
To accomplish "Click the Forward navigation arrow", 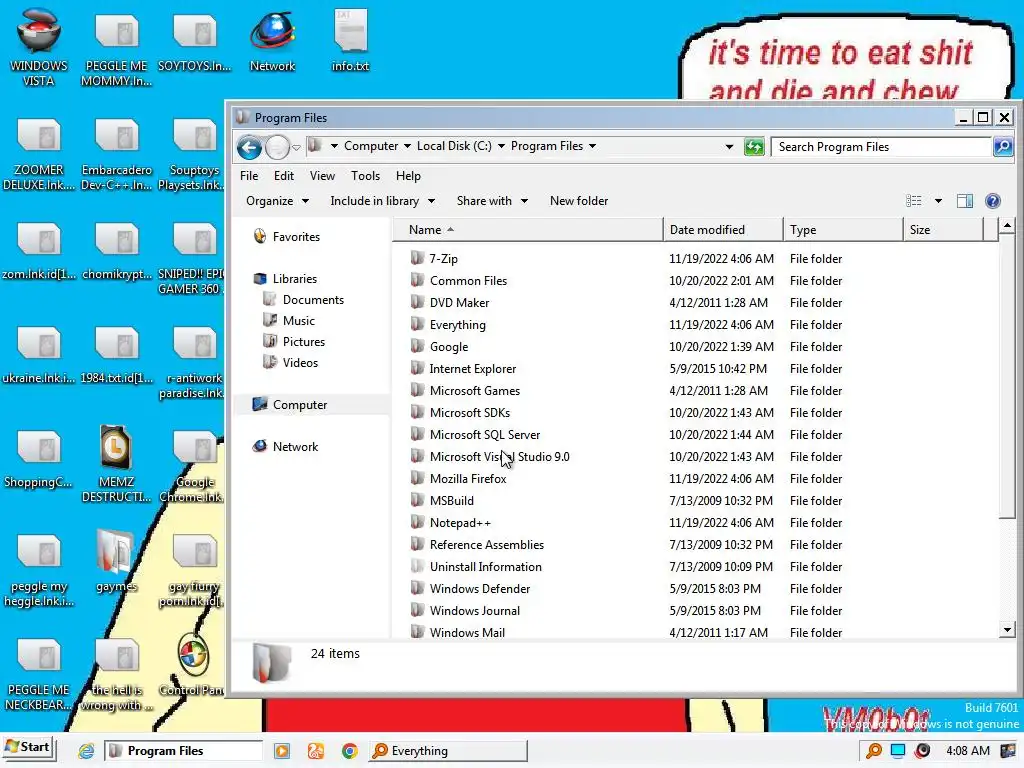I will click(x=278, y=148).
